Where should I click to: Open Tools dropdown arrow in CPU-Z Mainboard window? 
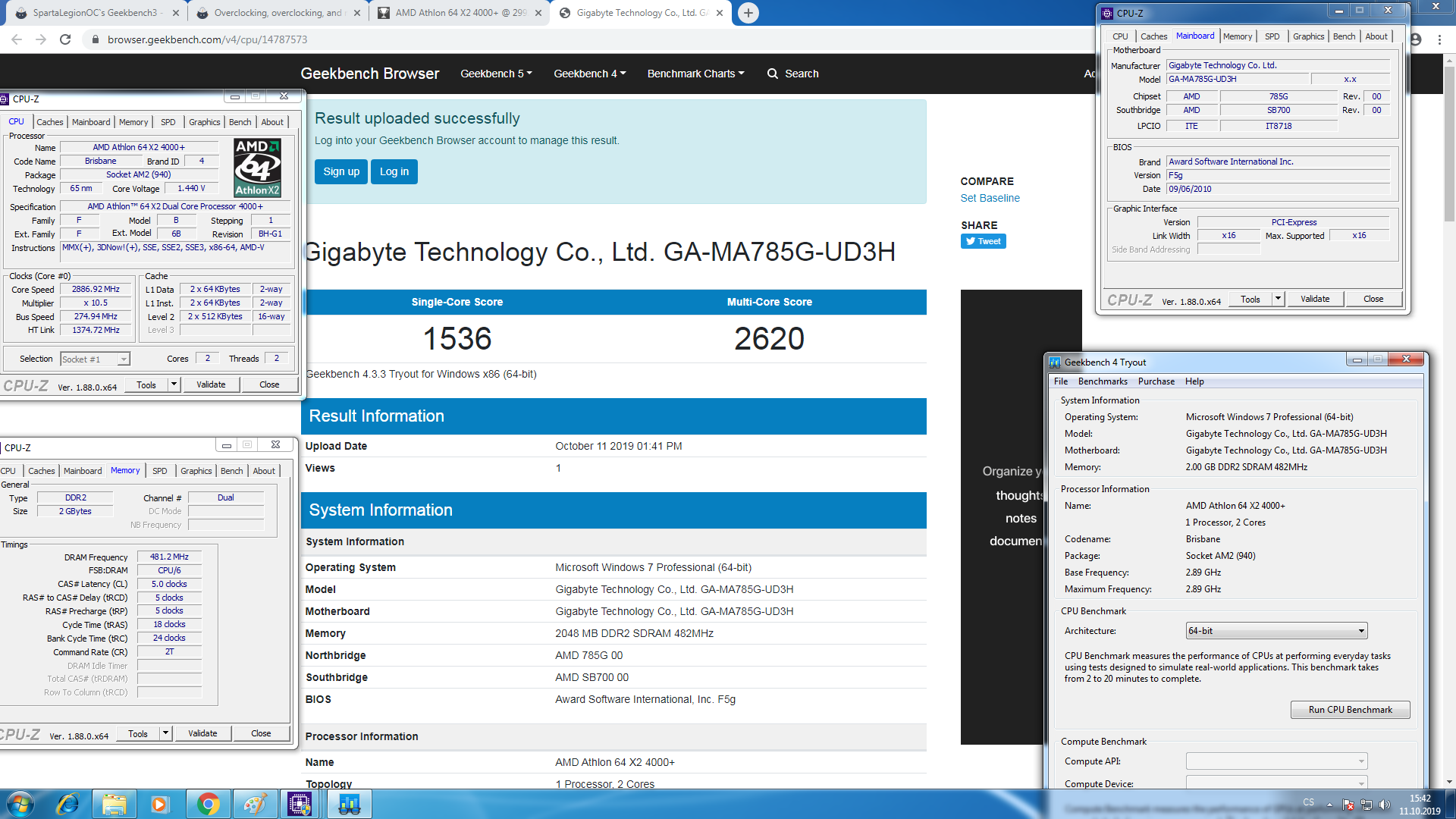pos(1278,299)
